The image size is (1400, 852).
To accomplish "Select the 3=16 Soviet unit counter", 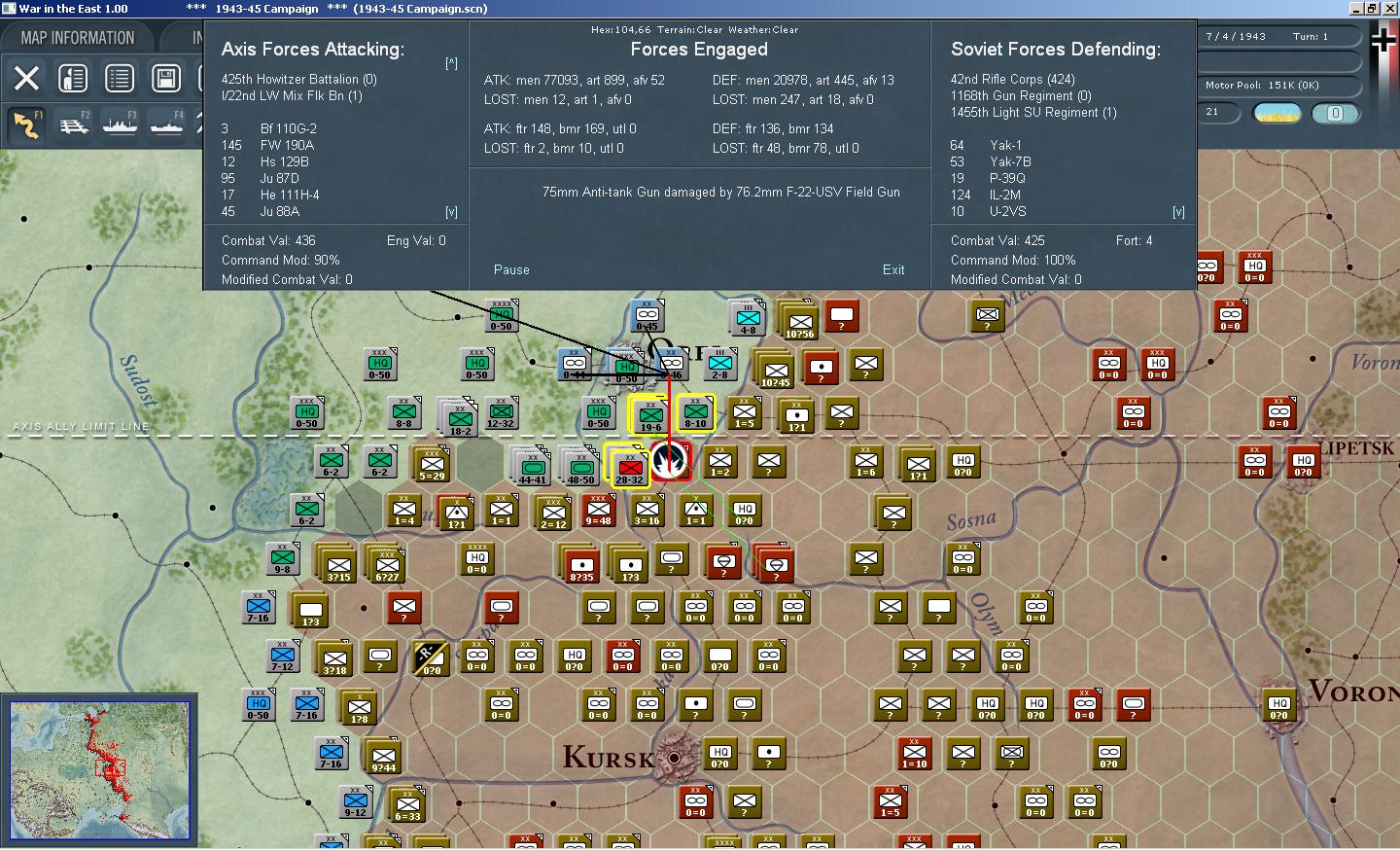I will 647,509.
